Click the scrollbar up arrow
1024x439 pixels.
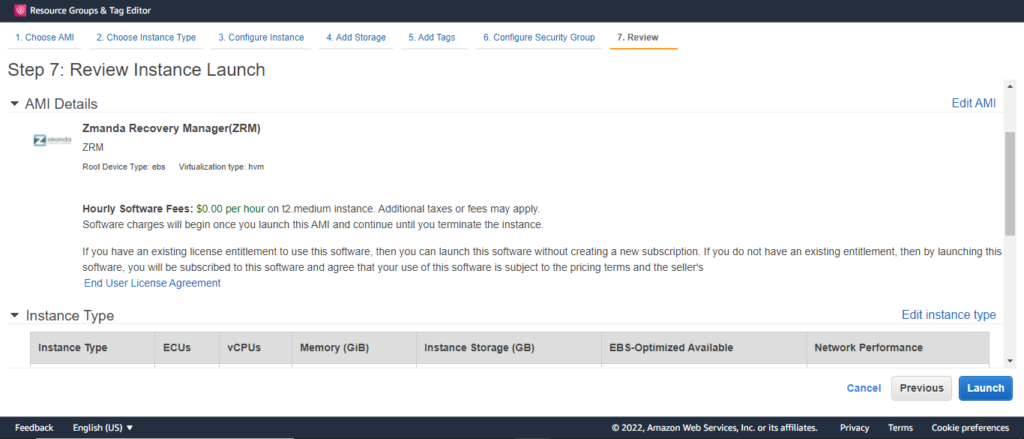pyautogui.click(x=1010, y=86)
